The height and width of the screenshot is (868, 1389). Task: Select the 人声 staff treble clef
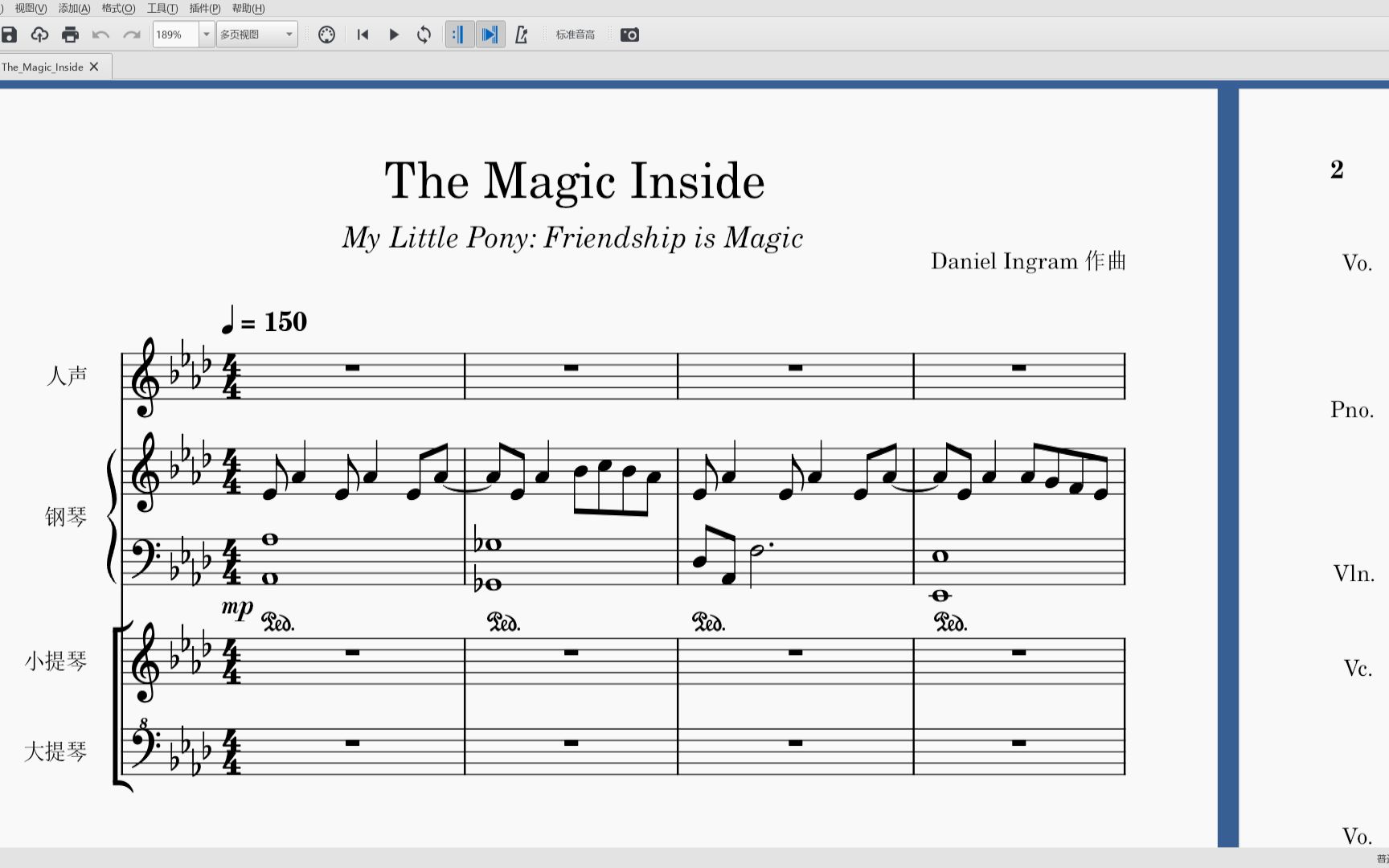point(145,376)
